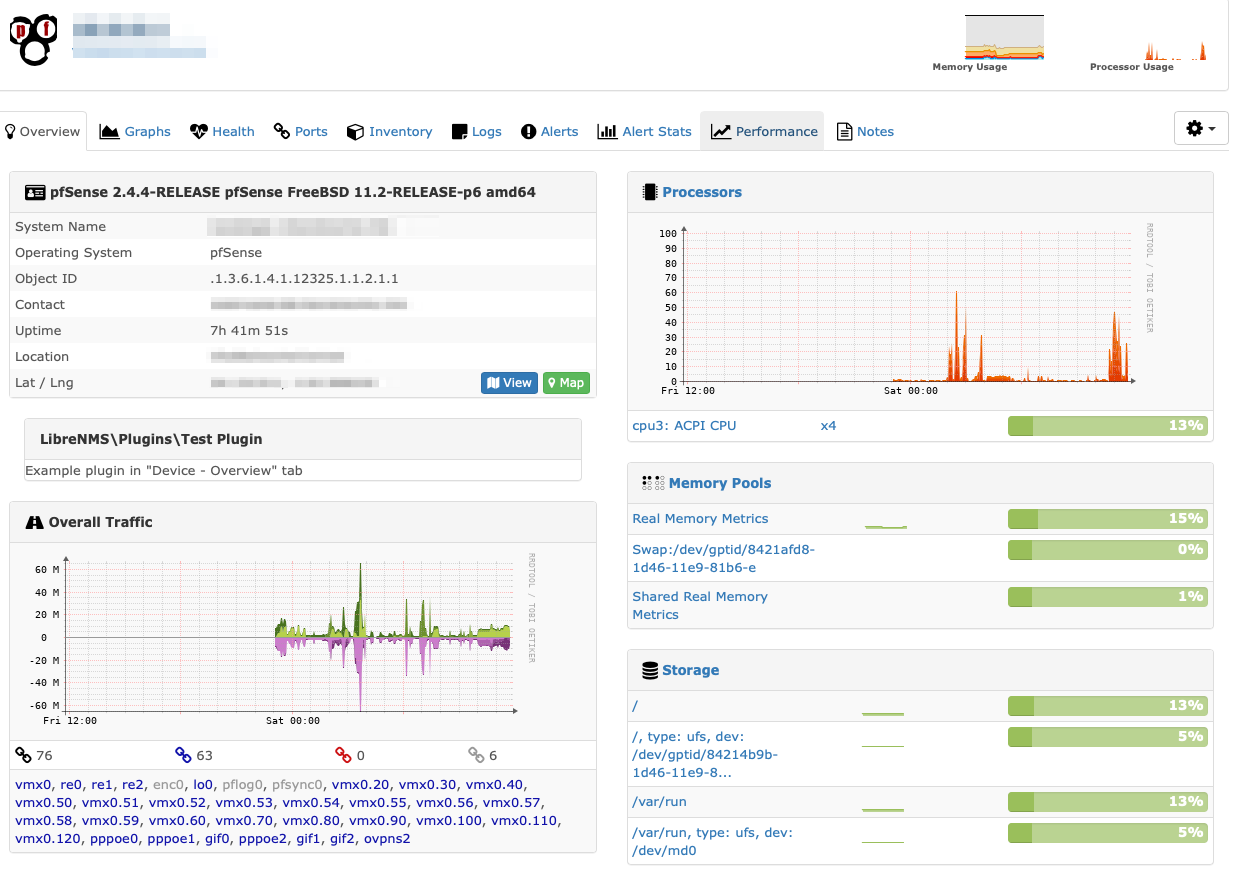Click the Memory Usage mini graph
The height and width of the screenshot is (872, 1235).
tap(1004, 38)
